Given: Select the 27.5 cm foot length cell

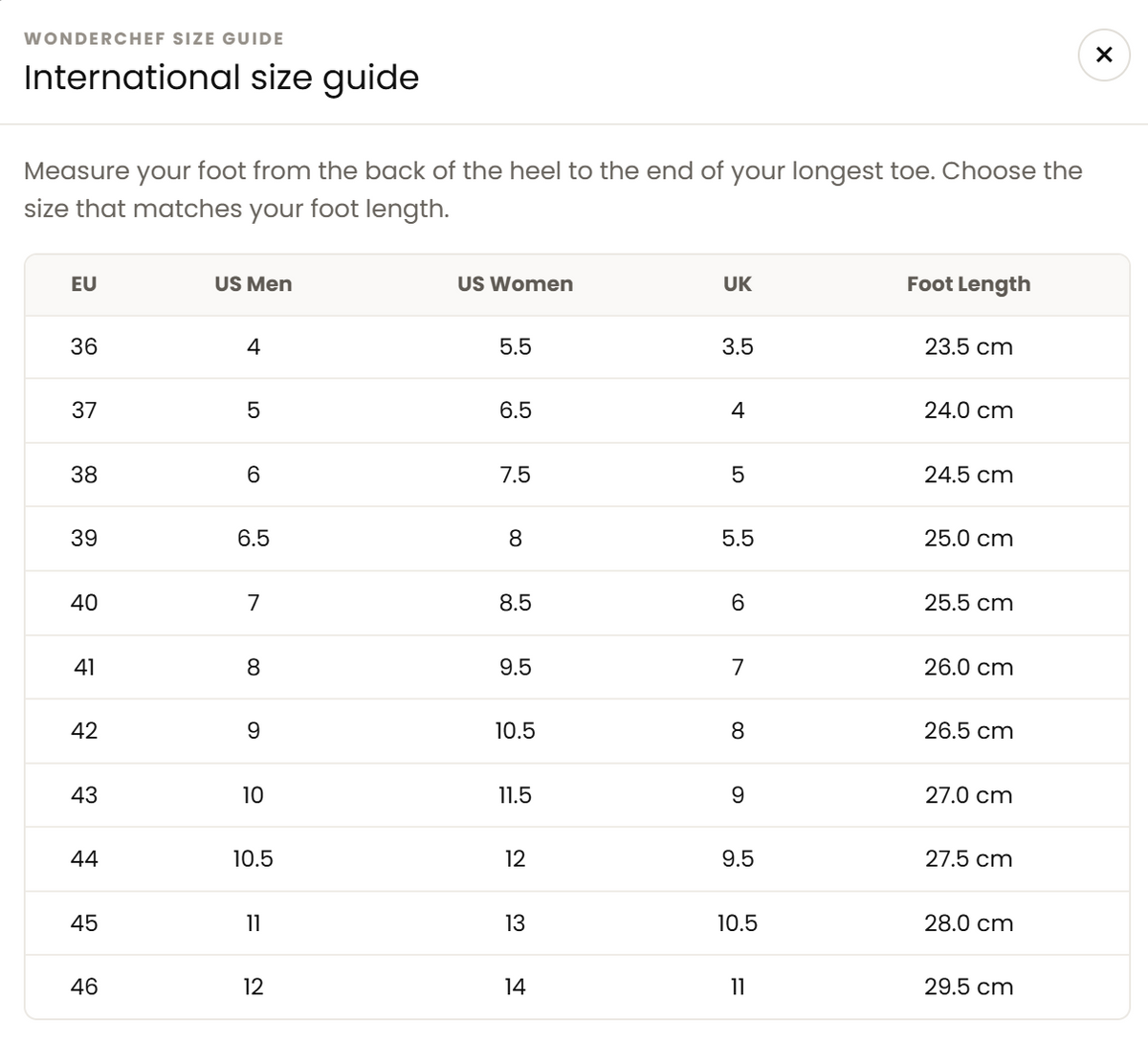Looking at the screenshot, I should pyautogui.click(x=968, y=859).
